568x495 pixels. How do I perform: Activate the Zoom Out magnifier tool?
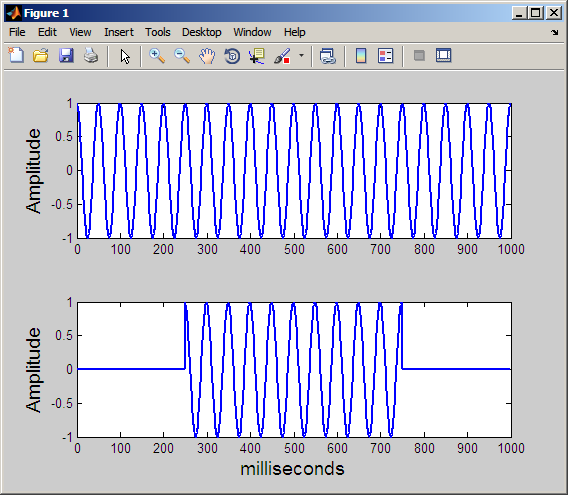182,56
